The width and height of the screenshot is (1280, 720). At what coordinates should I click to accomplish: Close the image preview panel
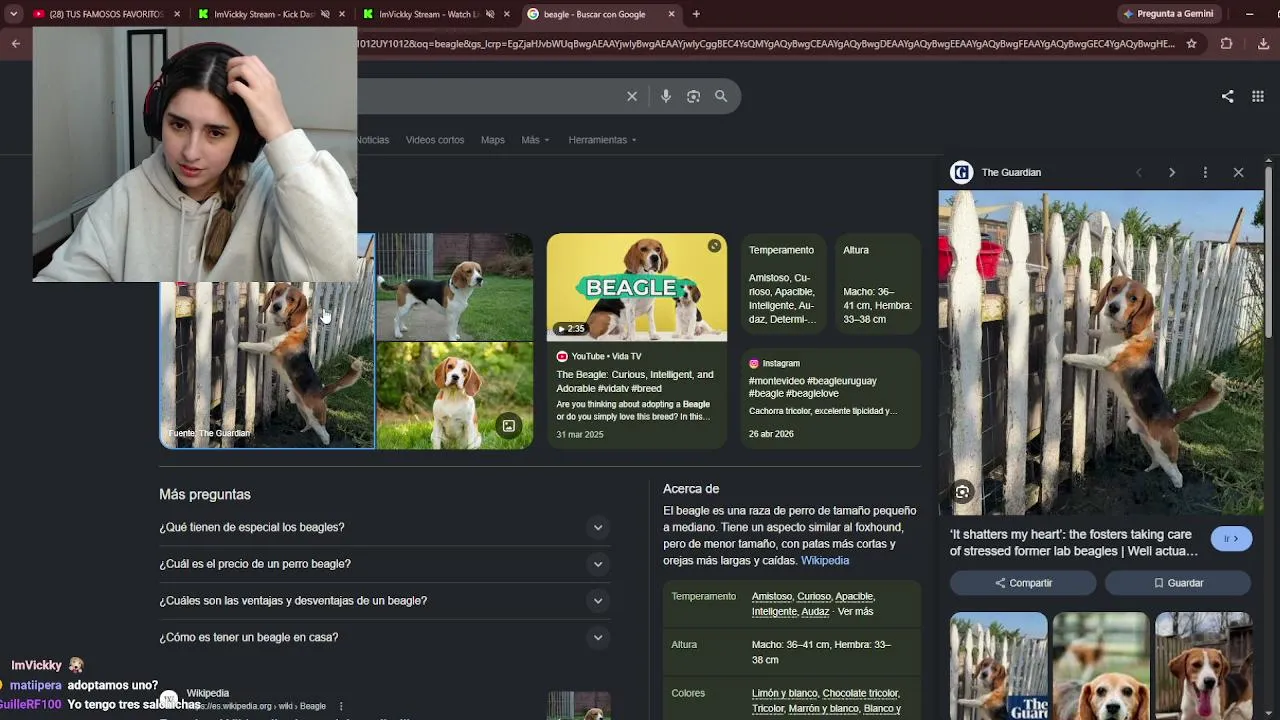(1238, 172)
